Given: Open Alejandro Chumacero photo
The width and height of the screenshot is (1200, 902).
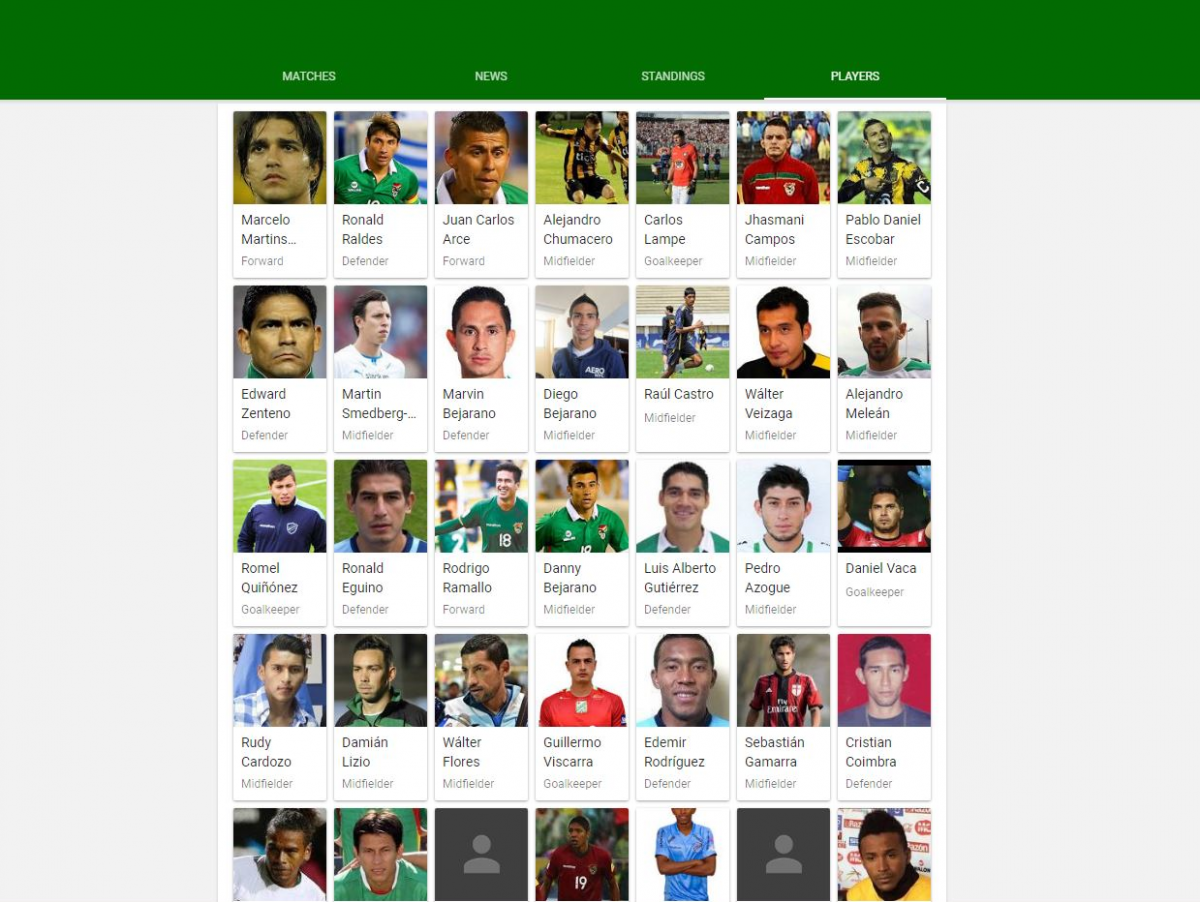Looking at the screenshot, I should coord(582,158).
